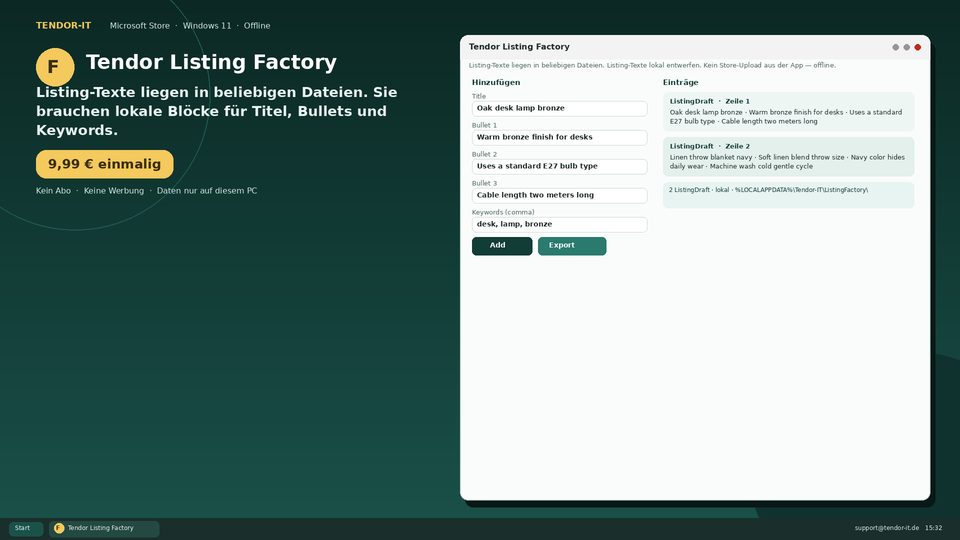
Task: Click the yellow F logo badge
Action: (x=55, y=67)
